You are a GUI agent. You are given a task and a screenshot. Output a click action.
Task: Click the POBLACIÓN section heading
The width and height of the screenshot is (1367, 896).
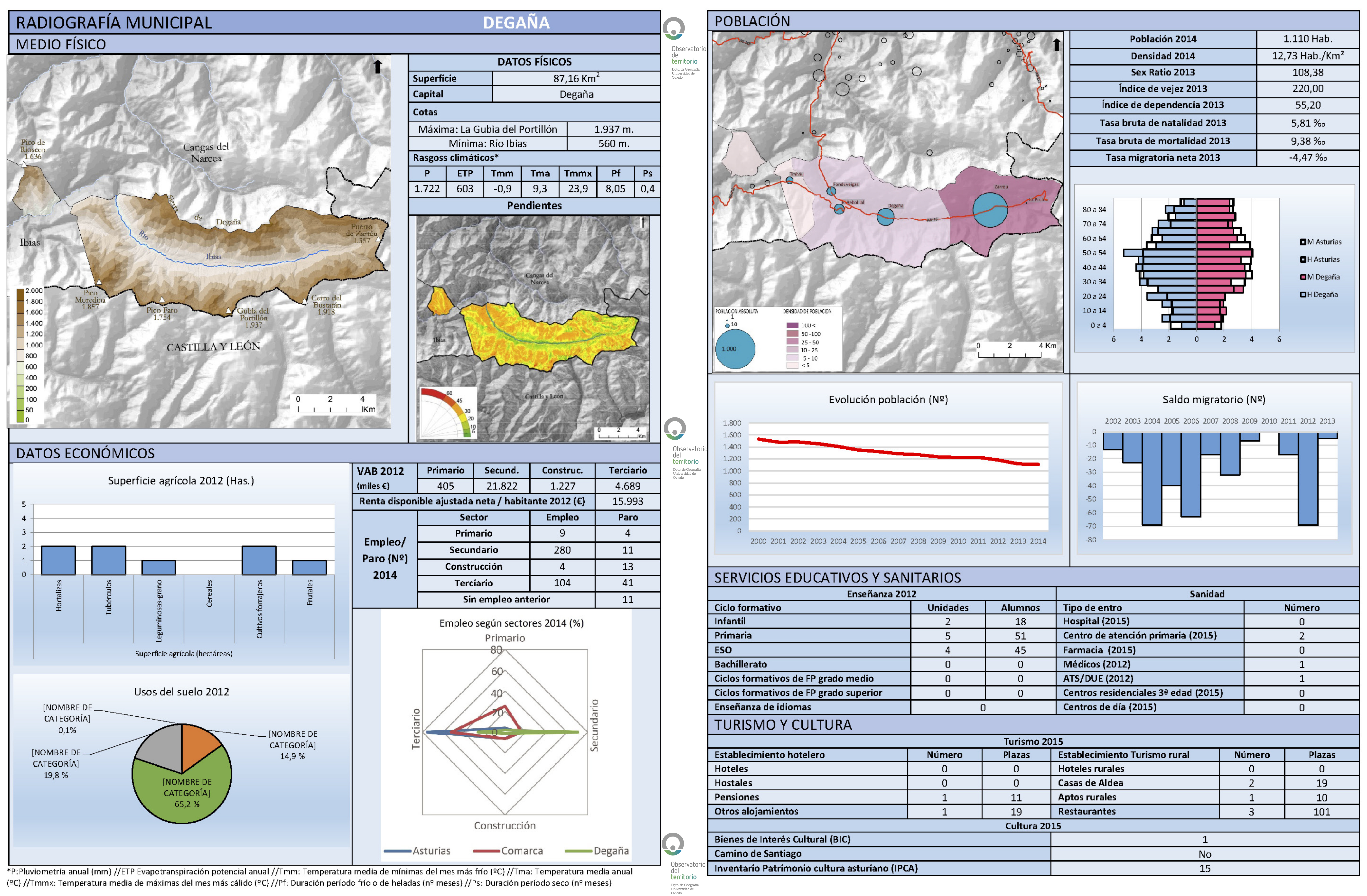tap(752, 21)
